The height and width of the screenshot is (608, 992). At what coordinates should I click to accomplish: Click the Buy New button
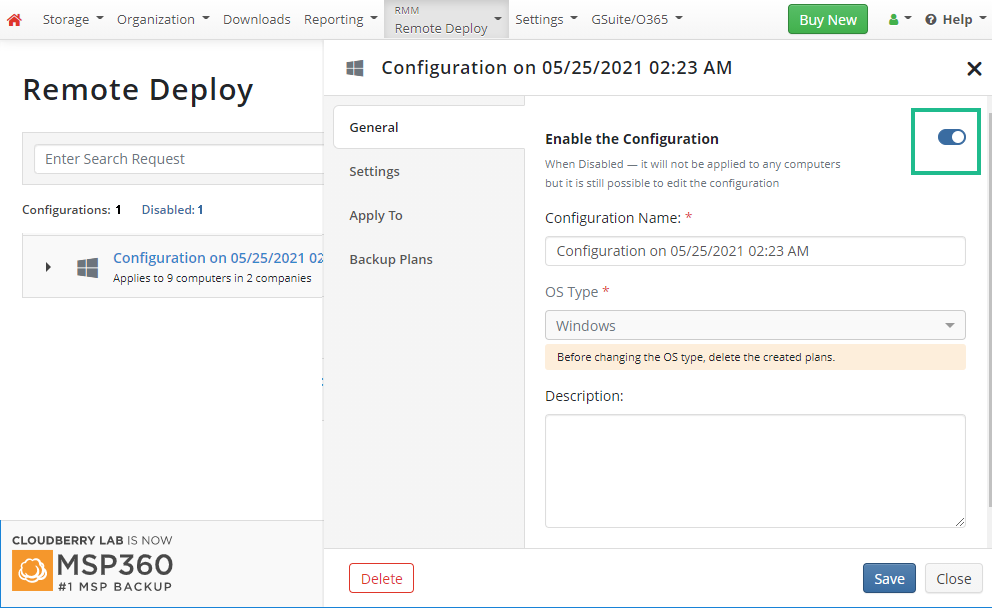828,20
